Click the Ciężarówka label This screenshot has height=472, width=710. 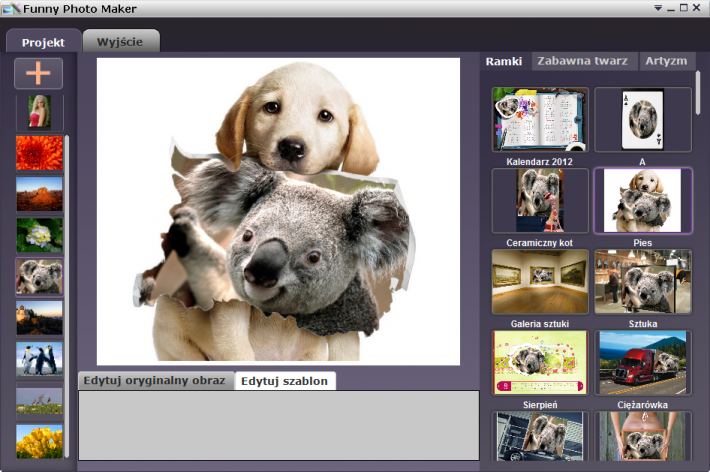tap(643, 405)
